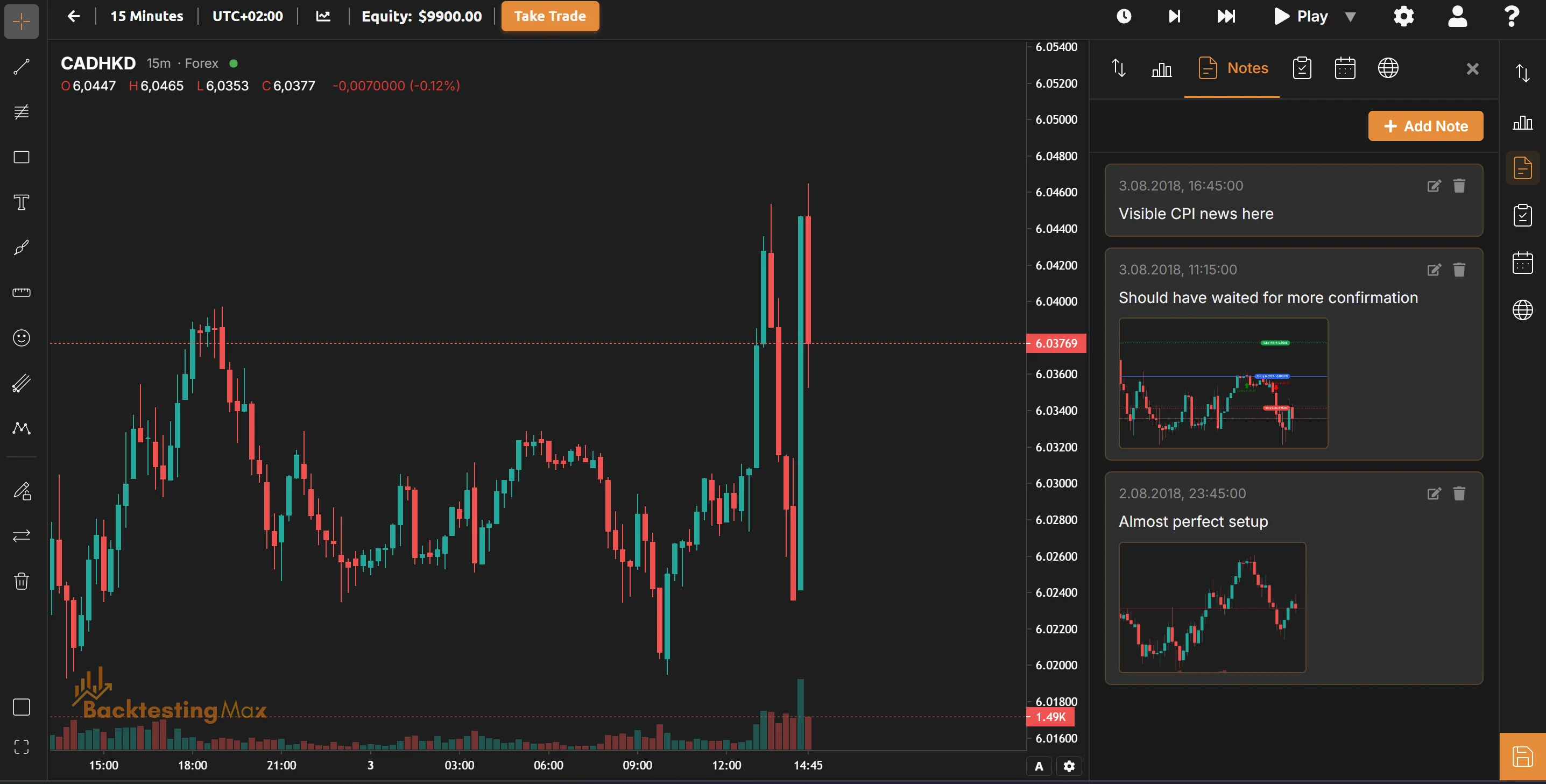Viewport: 1546px width, 784px height.
Task: Click the fullscreen icon at bottom left
Action: coord(22,747)
